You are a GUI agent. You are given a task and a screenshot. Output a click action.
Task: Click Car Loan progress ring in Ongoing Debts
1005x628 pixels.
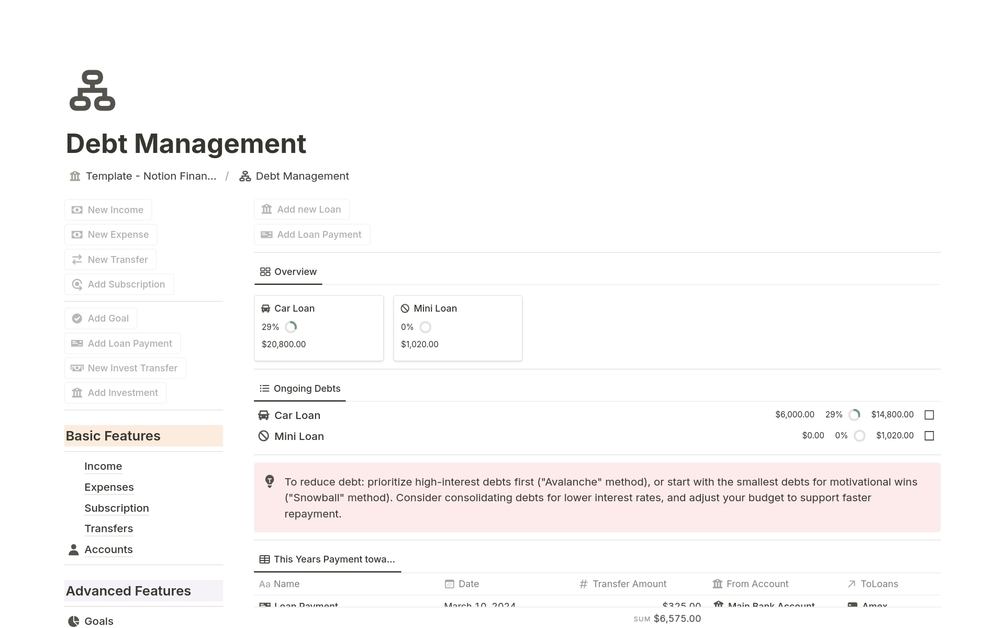point(854,415)
